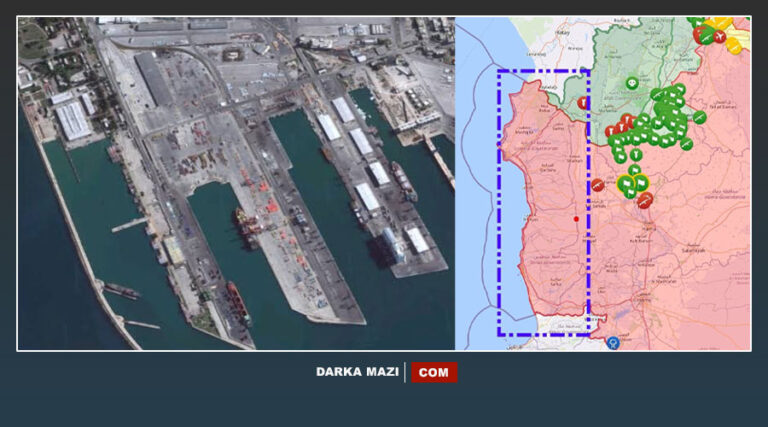Click the red marker below the yellow cluster
The width and height of the screenshot is (768, 427).
tap(645, 200)
